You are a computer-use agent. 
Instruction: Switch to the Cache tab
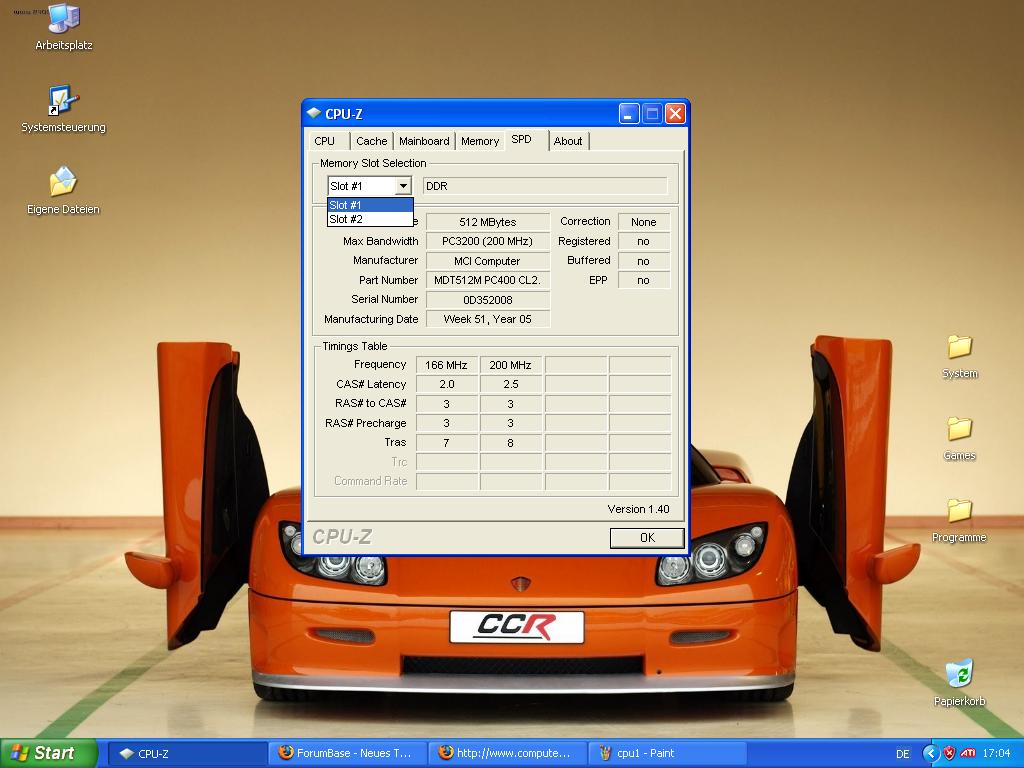tap(372, 141)
